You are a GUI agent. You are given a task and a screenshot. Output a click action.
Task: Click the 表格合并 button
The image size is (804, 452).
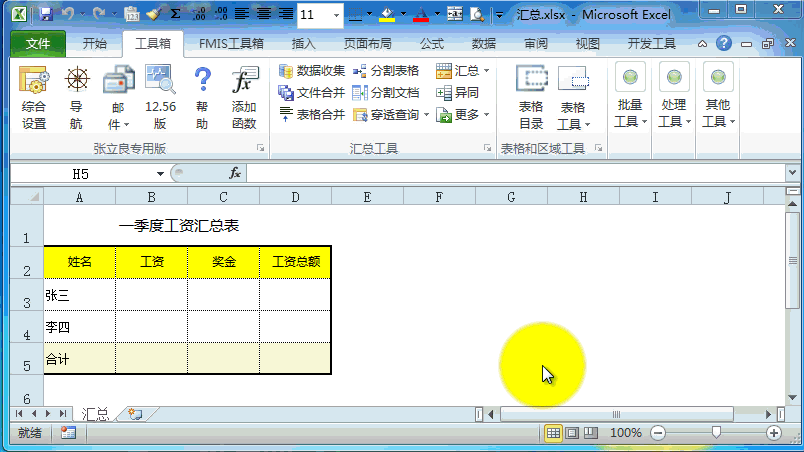coord(312,115)
